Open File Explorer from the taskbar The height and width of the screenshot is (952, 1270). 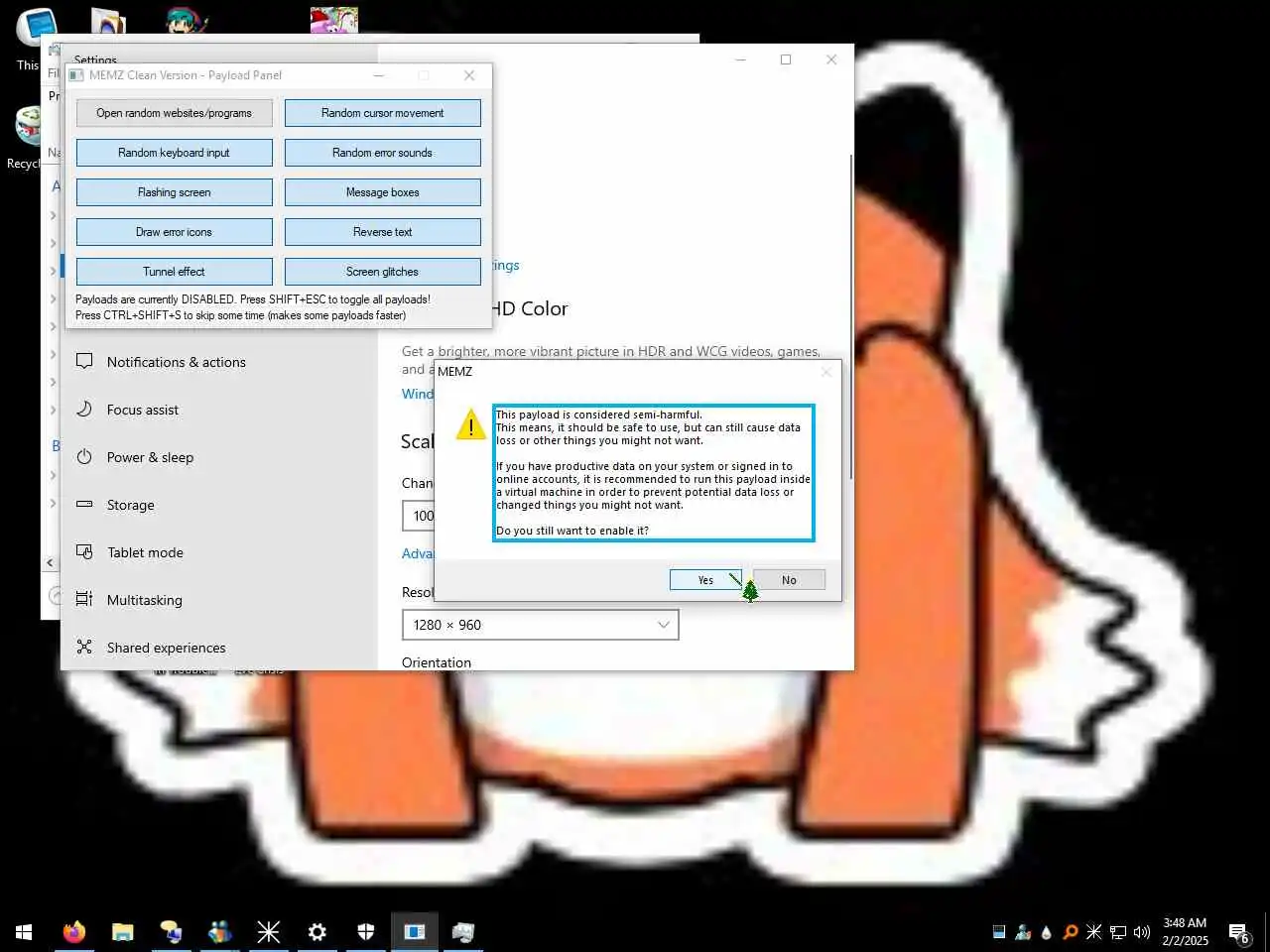pyautogui.click(x=122, y=932)
